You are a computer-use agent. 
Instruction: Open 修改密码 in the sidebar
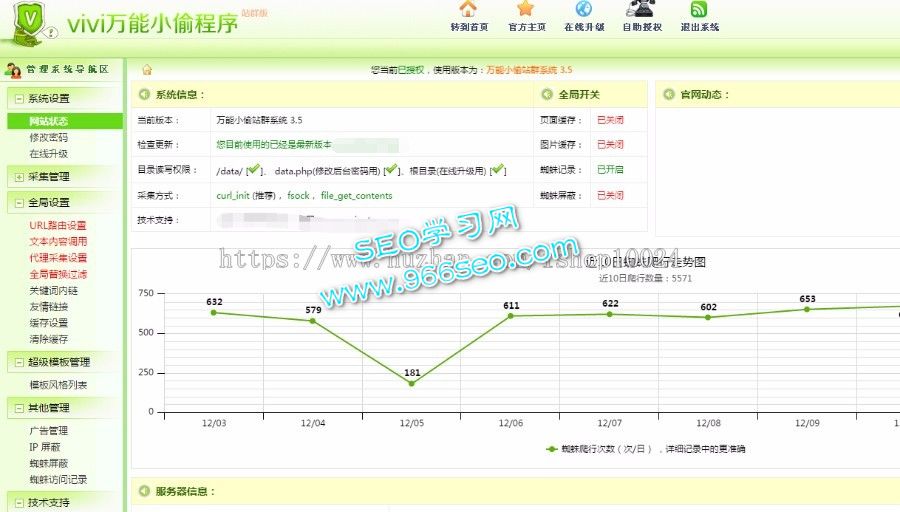(49, 138)
